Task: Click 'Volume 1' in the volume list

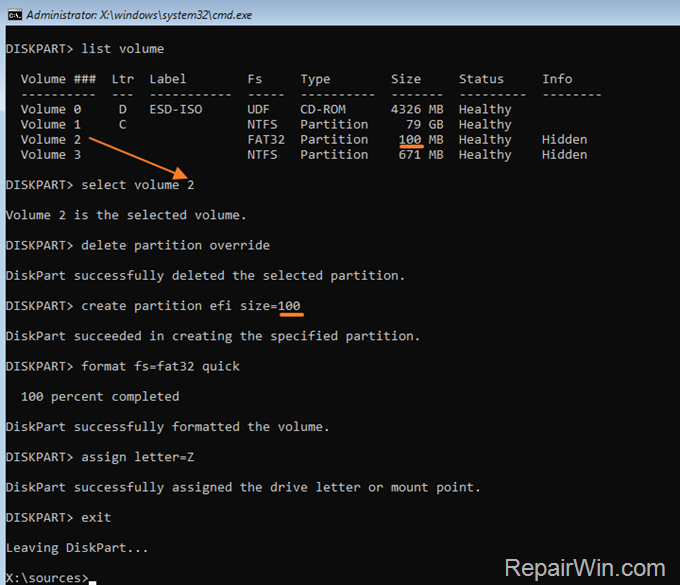Action: [x=51, y=124]
